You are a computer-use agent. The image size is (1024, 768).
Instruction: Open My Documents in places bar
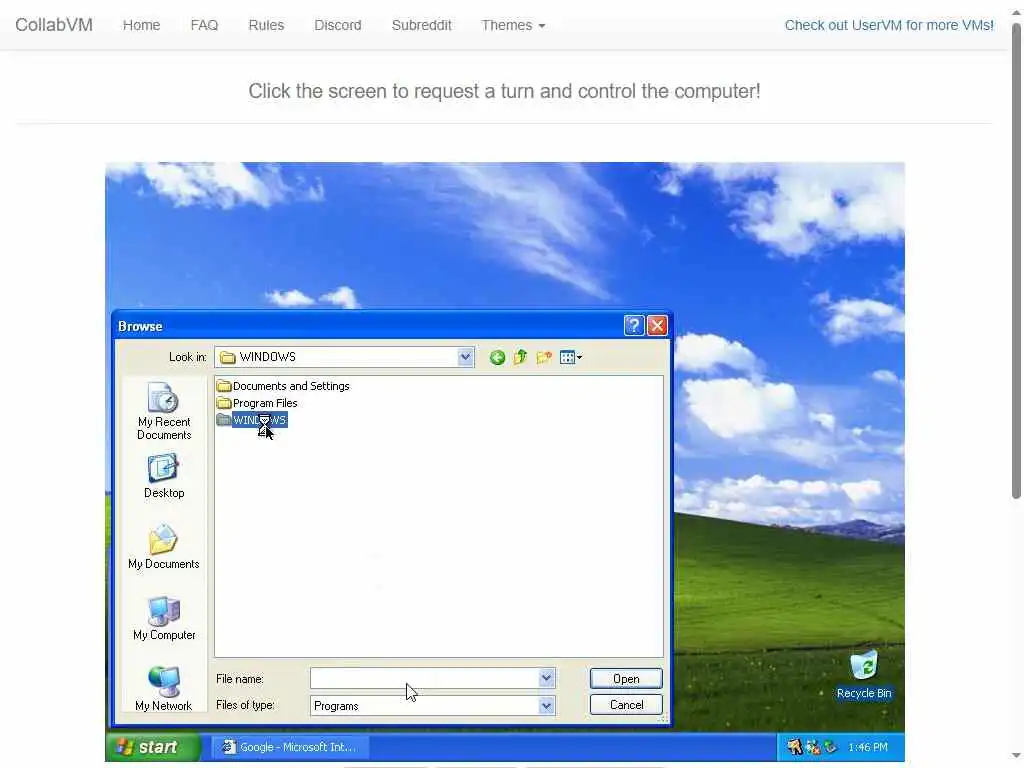(164, 547)
